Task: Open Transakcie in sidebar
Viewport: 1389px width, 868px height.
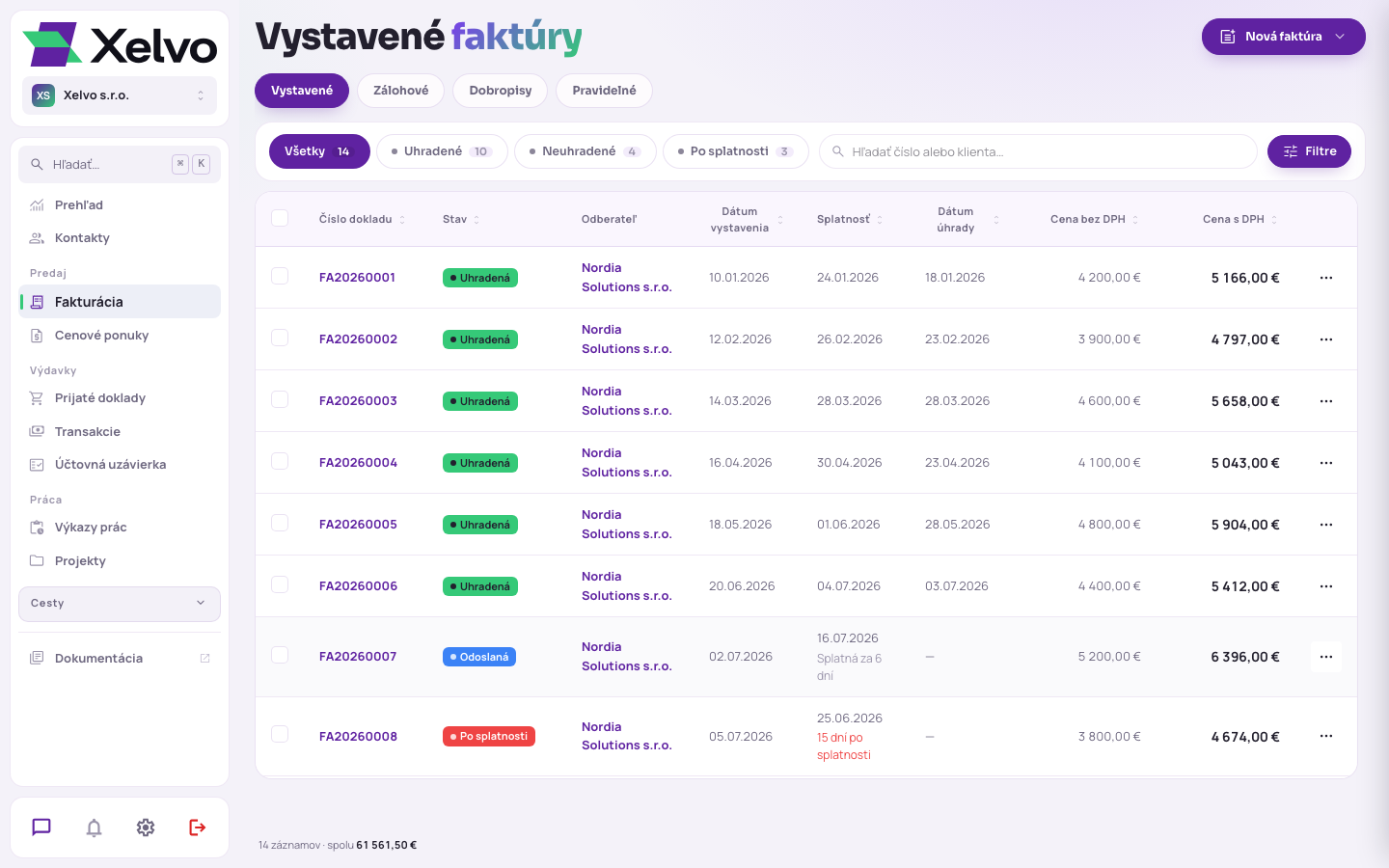Action: pos(120,432)
